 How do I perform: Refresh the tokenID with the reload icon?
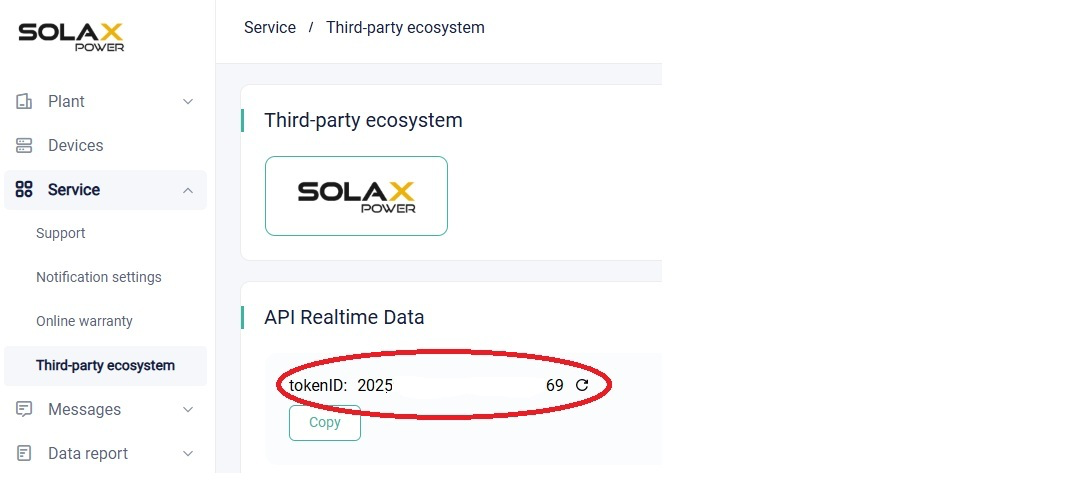582,385
